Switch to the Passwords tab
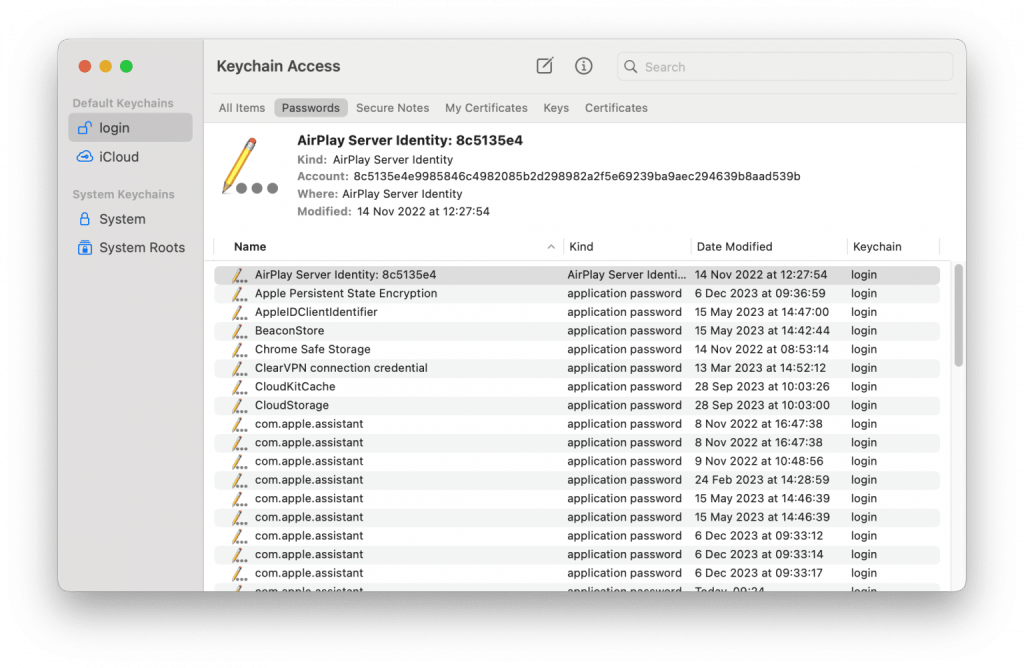Viewport: 1024px width, 668px height. 311,108
